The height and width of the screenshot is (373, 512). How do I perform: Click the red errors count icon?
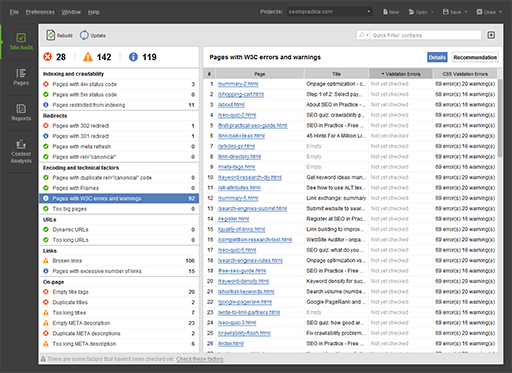coord(48,57)
